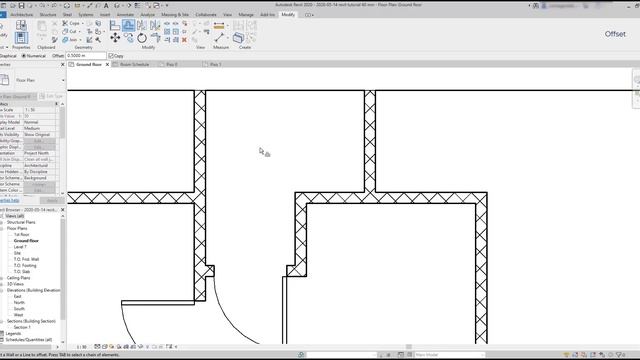Collapse the Floor Plans tree node
640x360 pixels.
tap(2, 229)
